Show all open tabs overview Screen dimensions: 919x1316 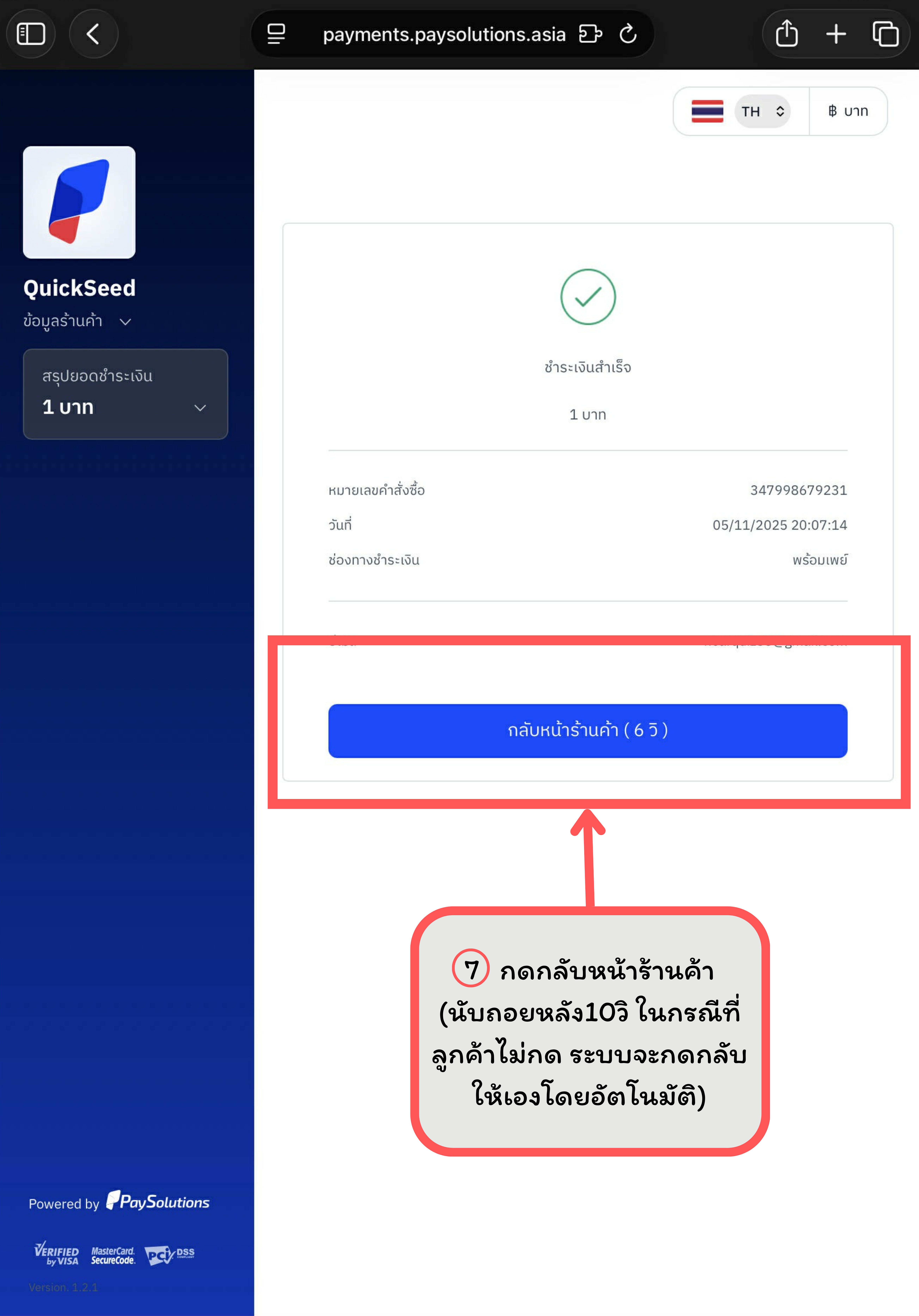click(885, 34)
